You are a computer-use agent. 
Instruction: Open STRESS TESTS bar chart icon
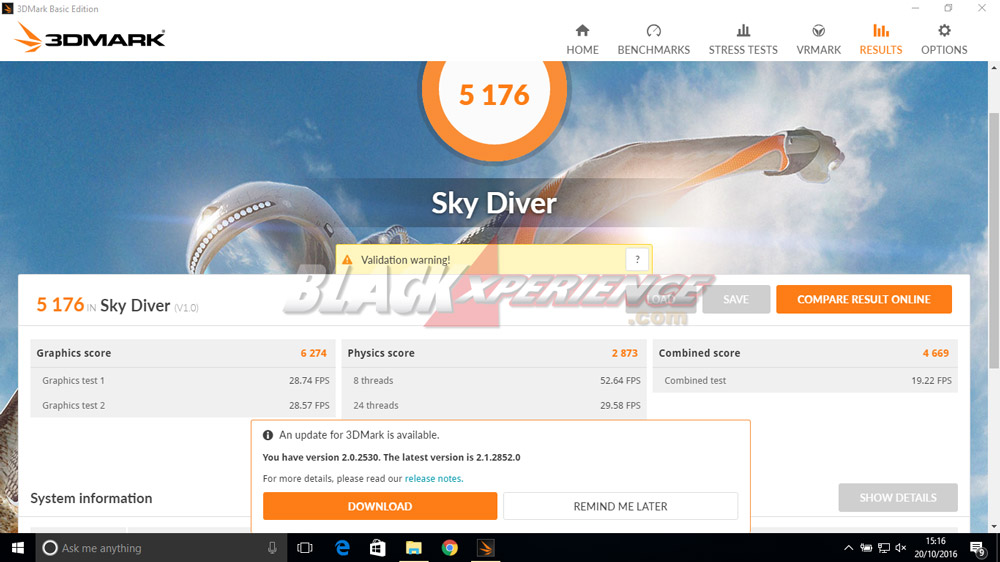[743, 31]
